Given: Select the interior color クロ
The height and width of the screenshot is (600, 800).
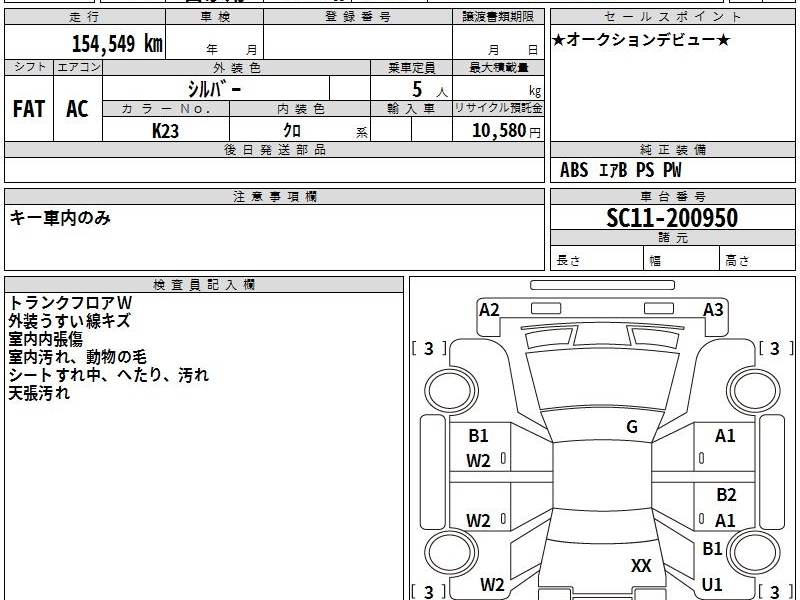Looking at the screenshot, I should (292, 131).
